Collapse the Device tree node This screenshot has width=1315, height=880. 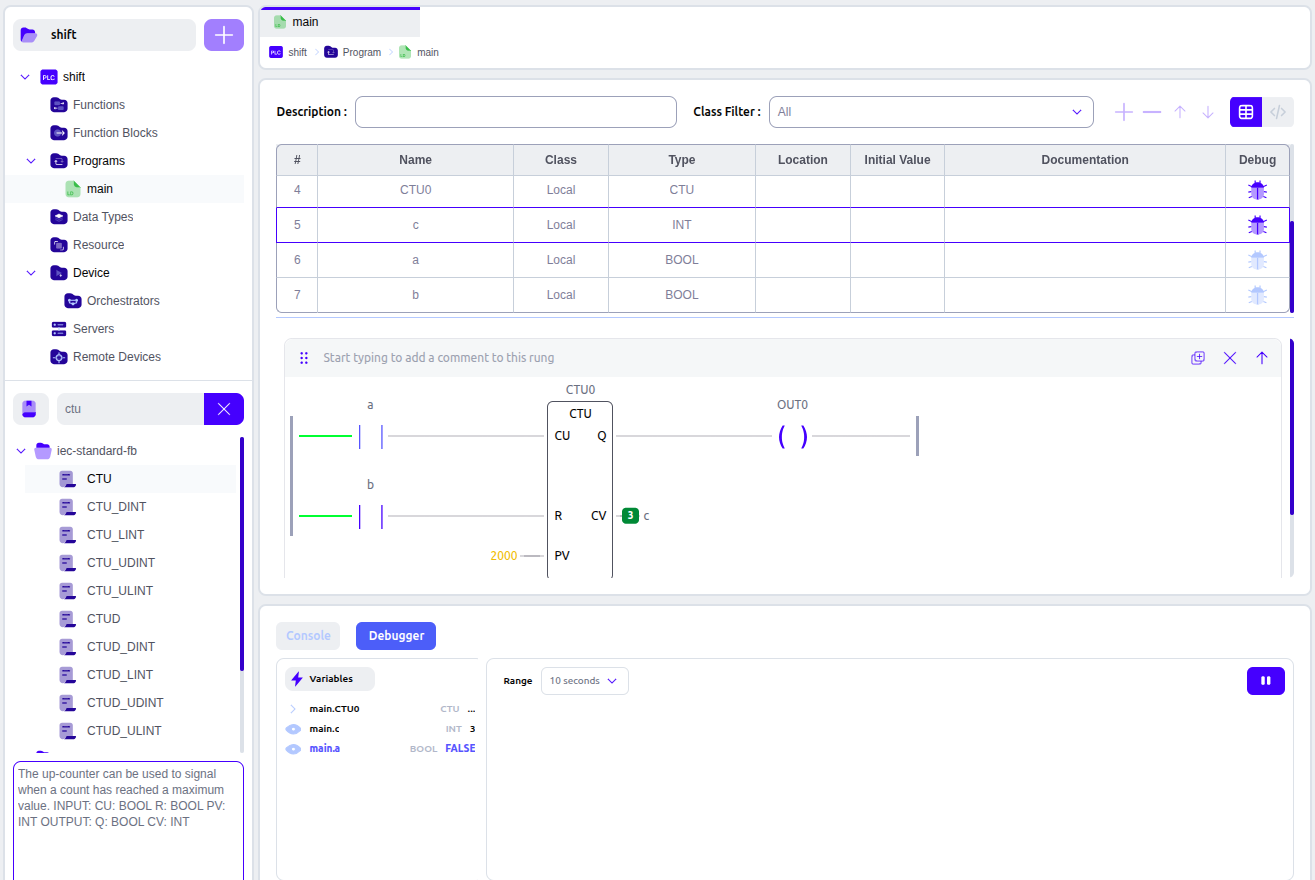(31, 273)
